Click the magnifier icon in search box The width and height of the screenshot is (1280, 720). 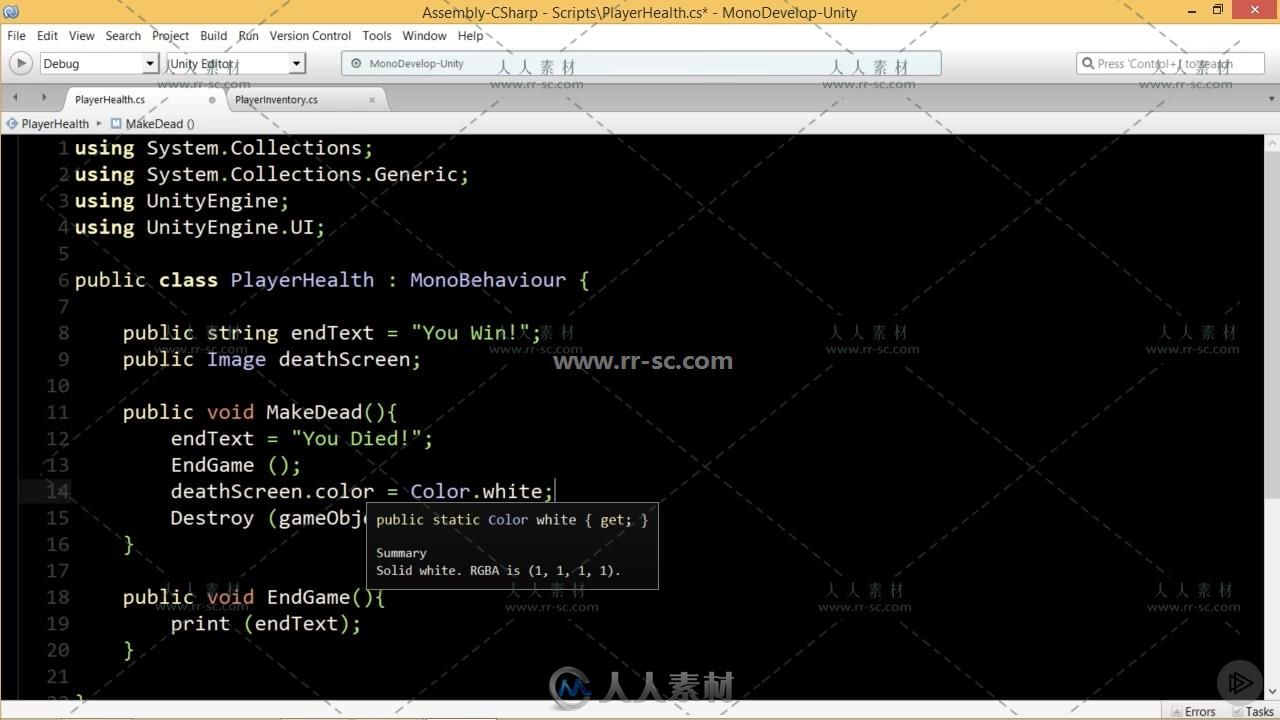pyautogui.click(x=1088, y=63)
